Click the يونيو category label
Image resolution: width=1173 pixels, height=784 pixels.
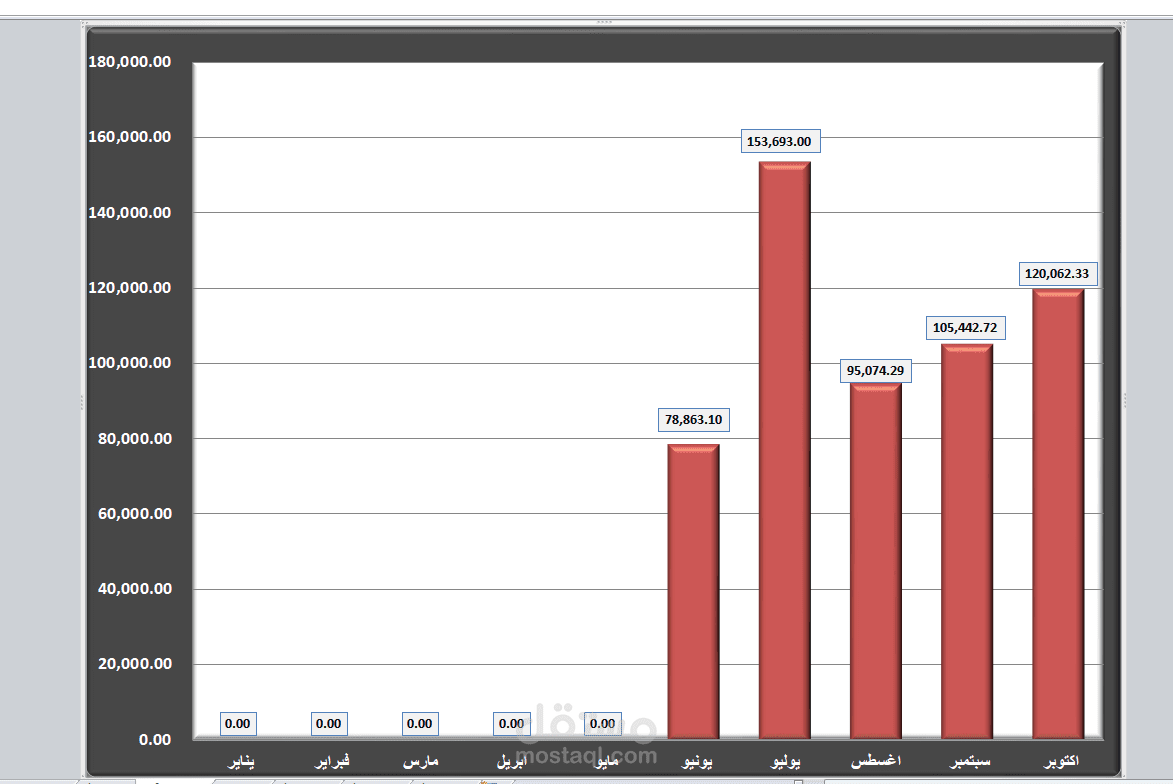pyautogui.click(x=697, y=762)
